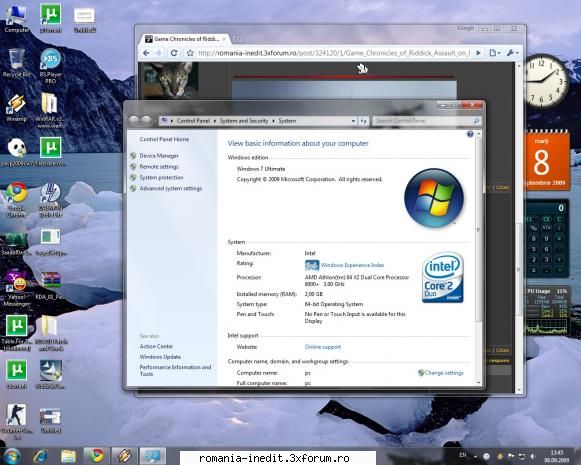Open the panda icon on the desktop
The height and width of the screenshot is (465, 581).
point(16,152)
